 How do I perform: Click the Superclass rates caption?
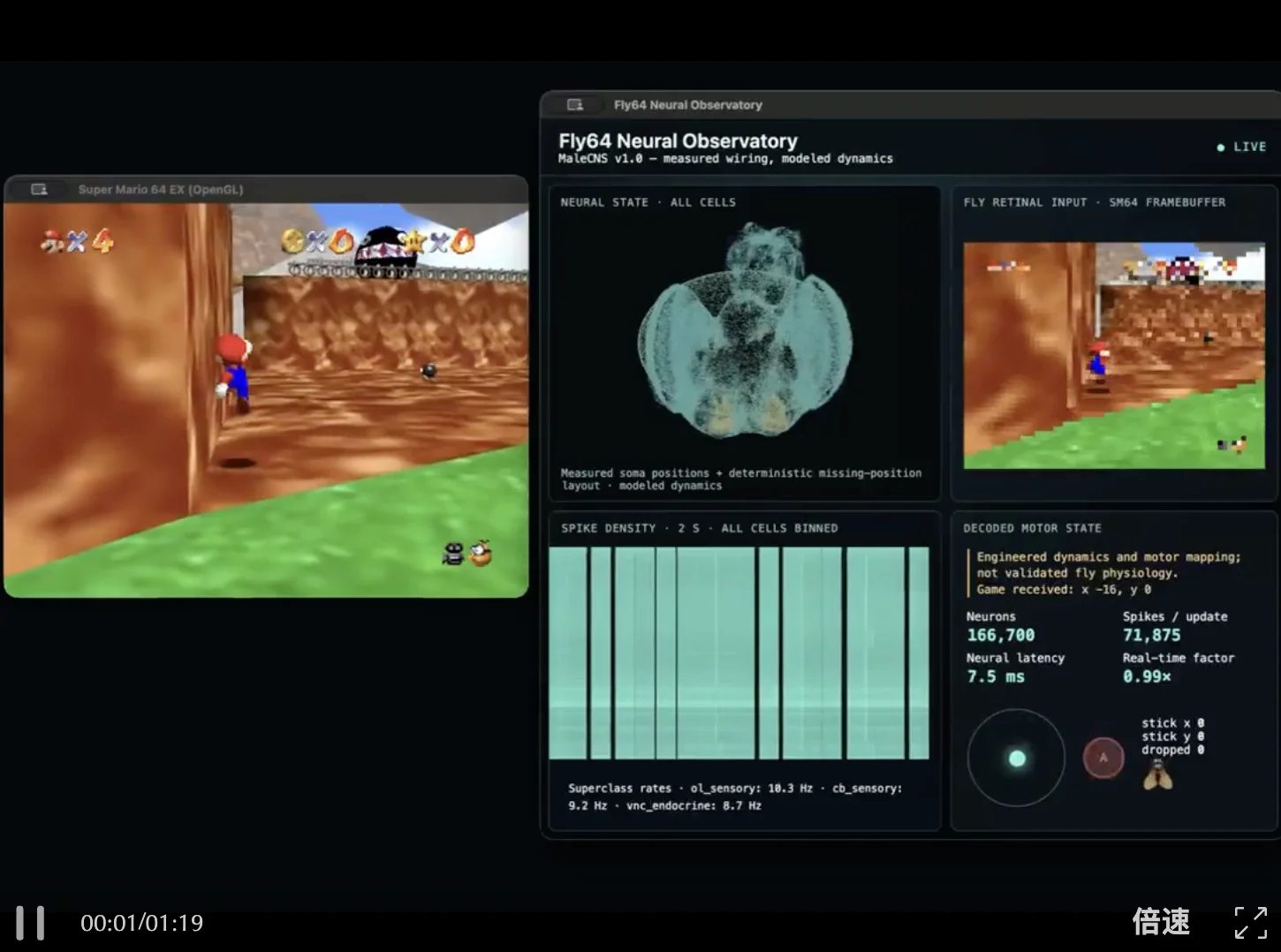point(735,797)
